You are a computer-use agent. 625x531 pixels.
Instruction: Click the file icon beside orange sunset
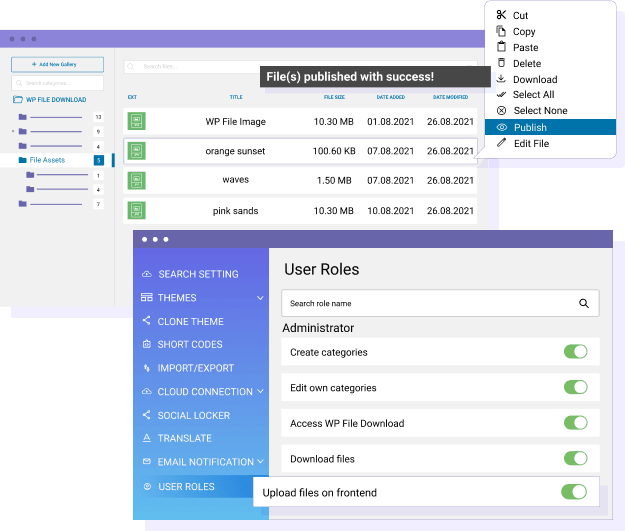pos(137,151)
